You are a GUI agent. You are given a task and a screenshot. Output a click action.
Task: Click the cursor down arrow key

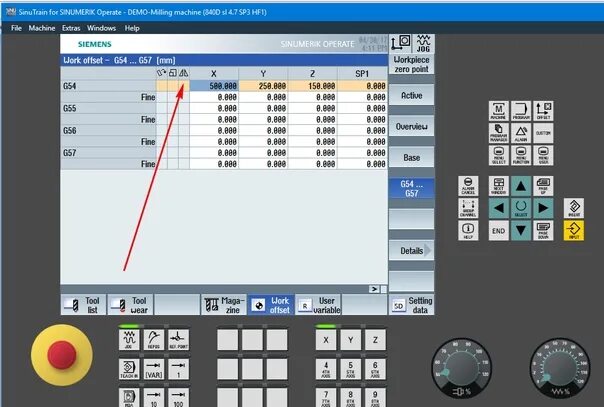point(521,231)
